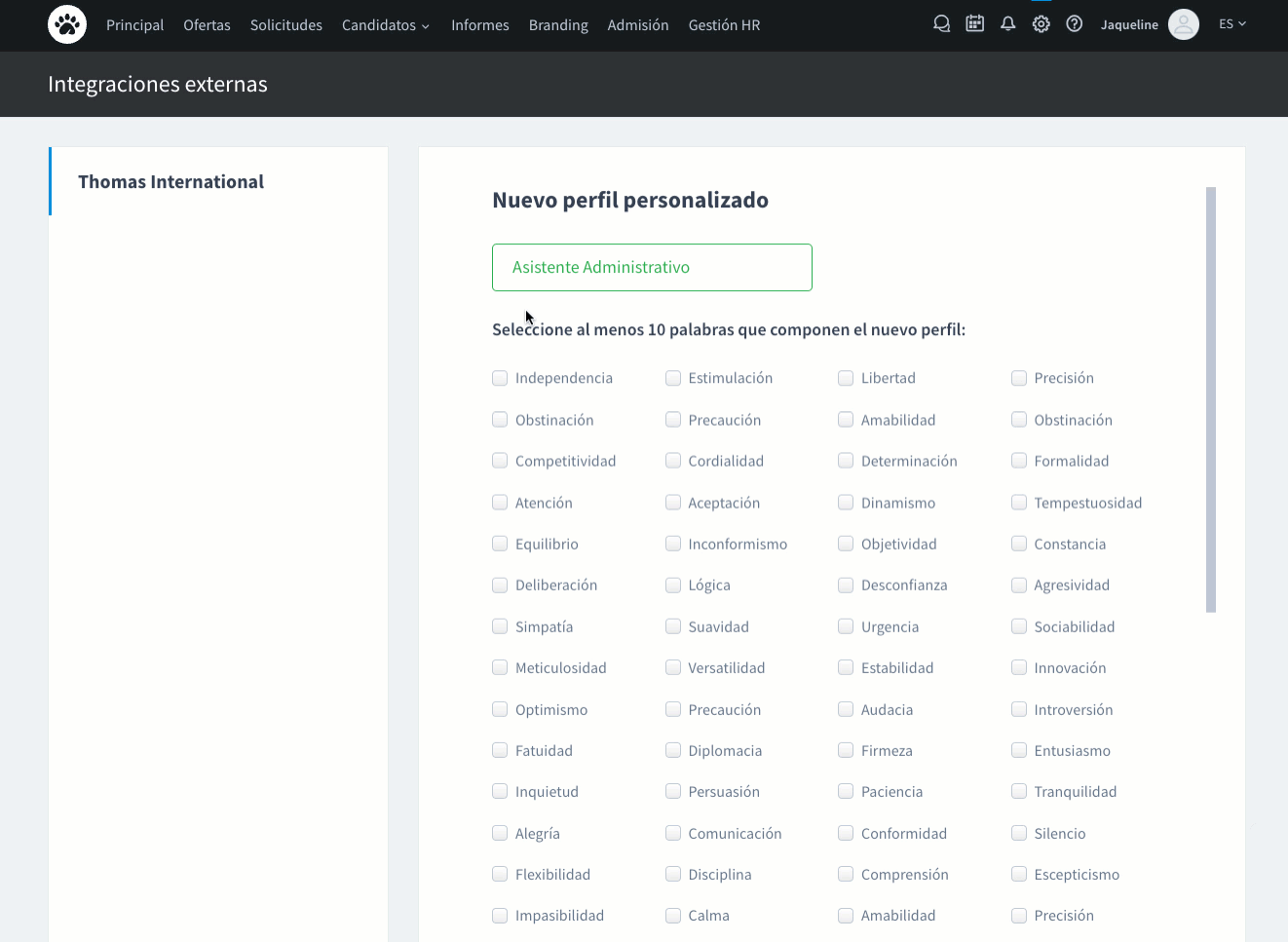This screenshot has width=1288, height=942.
Task: Open the ES language selector
Action: [1231, 23]
